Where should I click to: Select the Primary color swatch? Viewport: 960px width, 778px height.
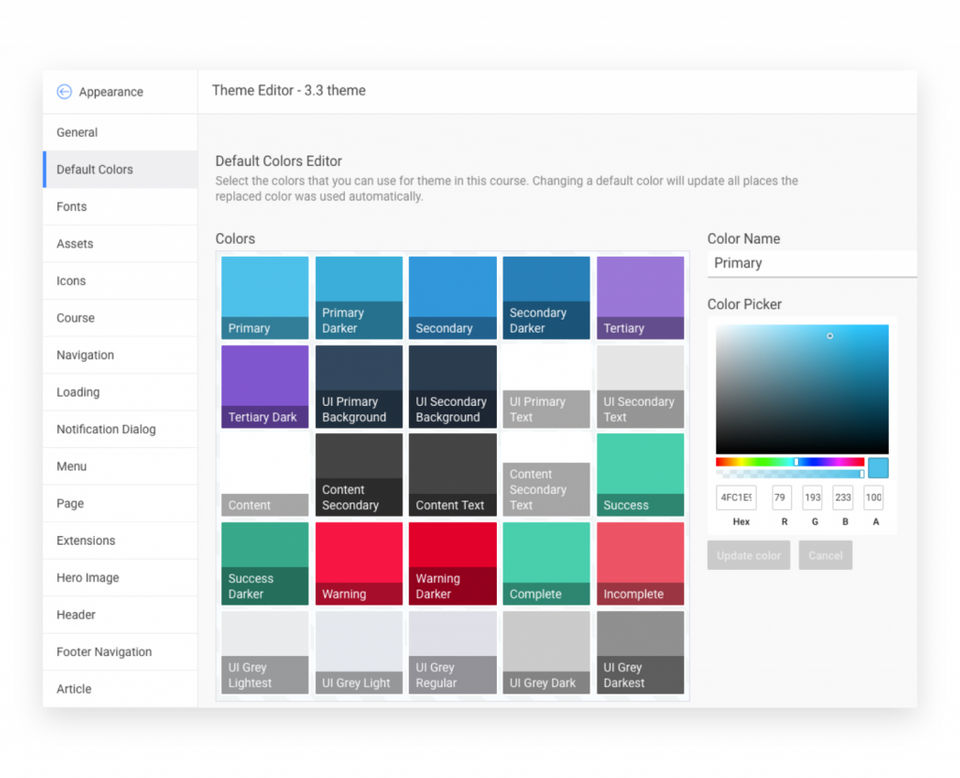pos(265,297)
